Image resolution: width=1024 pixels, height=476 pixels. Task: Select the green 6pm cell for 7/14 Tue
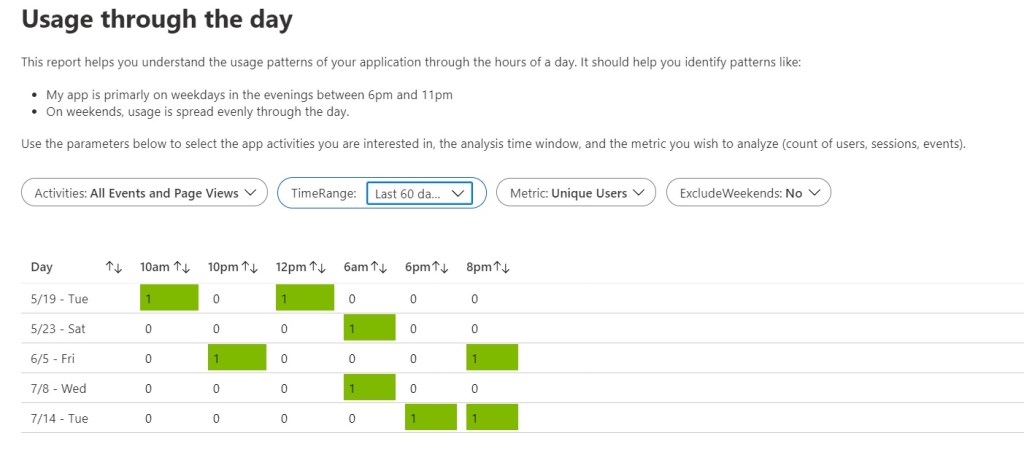[430, 418]
